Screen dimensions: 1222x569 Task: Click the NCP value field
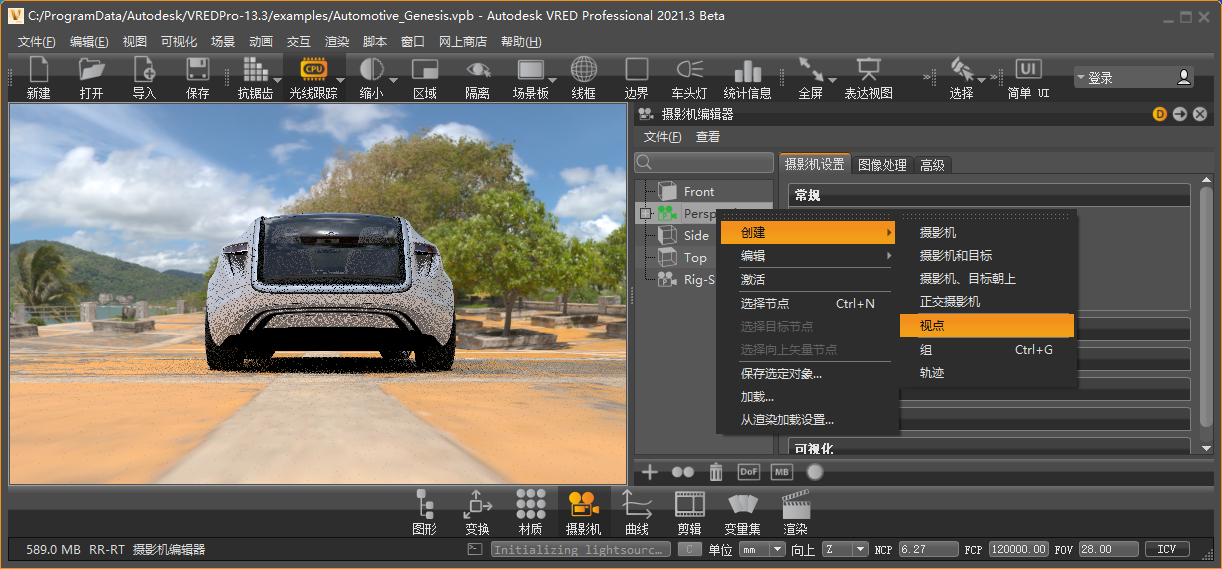pos(928,549)
